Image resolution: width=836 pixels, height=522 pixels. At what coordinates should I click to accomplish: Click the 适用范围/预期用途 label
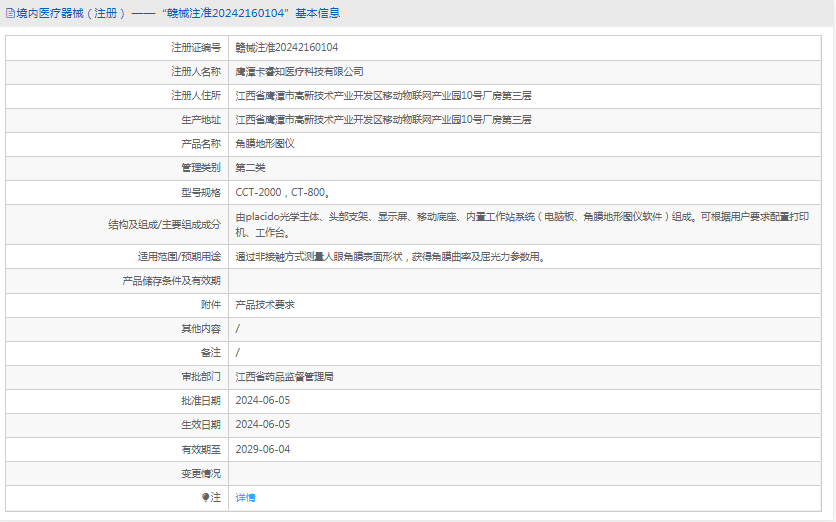coord(179,257)
